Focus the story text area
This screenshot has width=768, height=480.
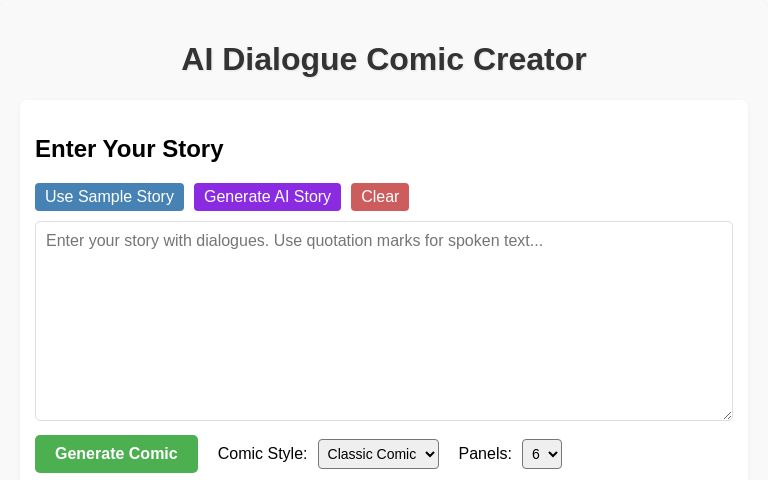tap(384, 320)
